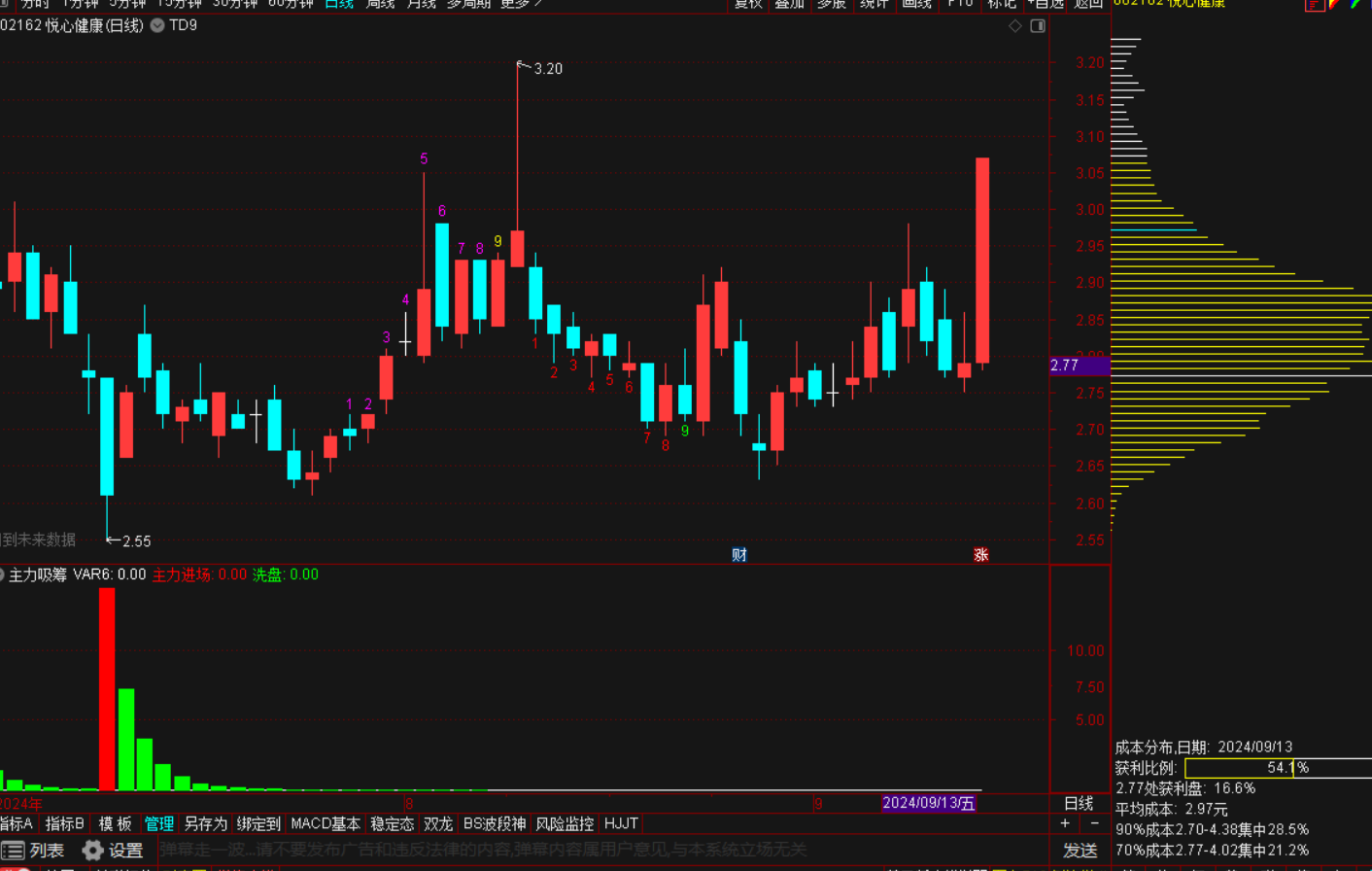Image resolution: width=1372 pixels, height=871 pixels.
Task: Click the 主力吸筹 indicator name
Action: pos(38,575)
